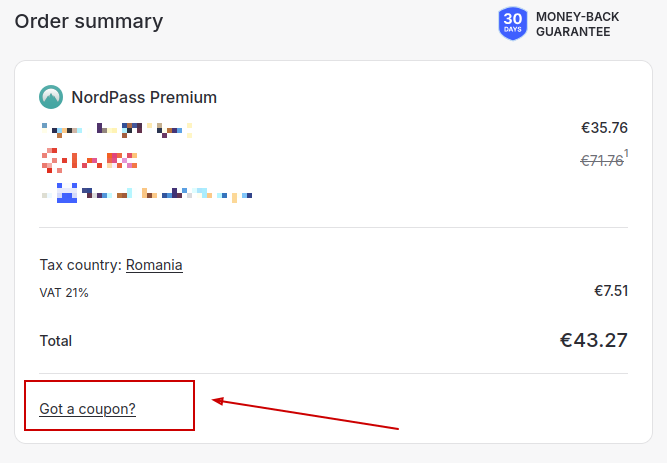667x463 pixels.
Task: Click the €43.27 total amount
Action: 593,340
